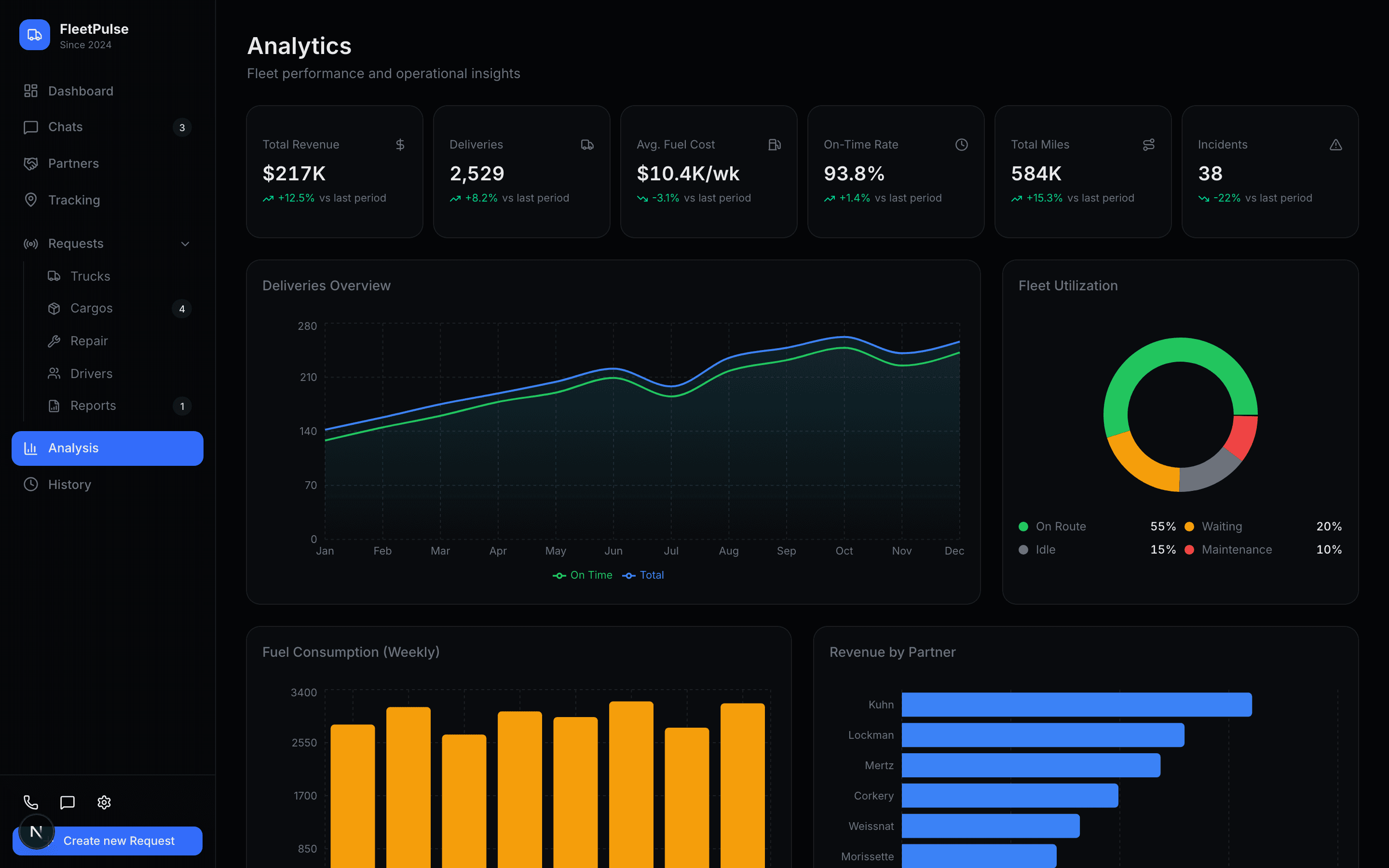Click the dollar icon on Total Revenue card
Viewport: 1389px width, 868px height.
point(400,145)
